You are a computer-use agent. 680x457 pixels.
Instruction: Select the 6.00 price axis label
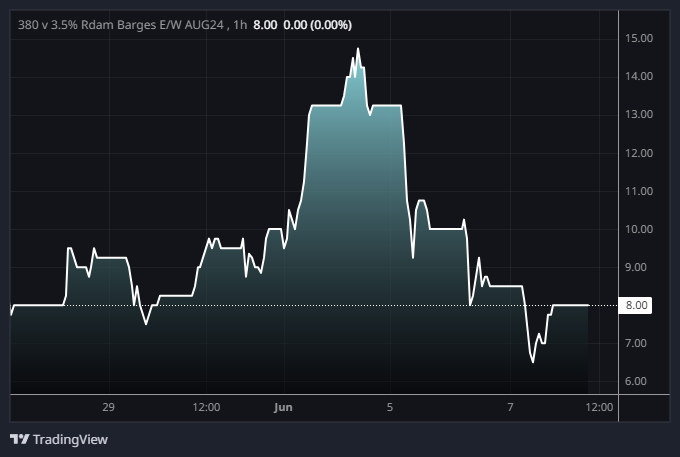[x=638, y=381]
